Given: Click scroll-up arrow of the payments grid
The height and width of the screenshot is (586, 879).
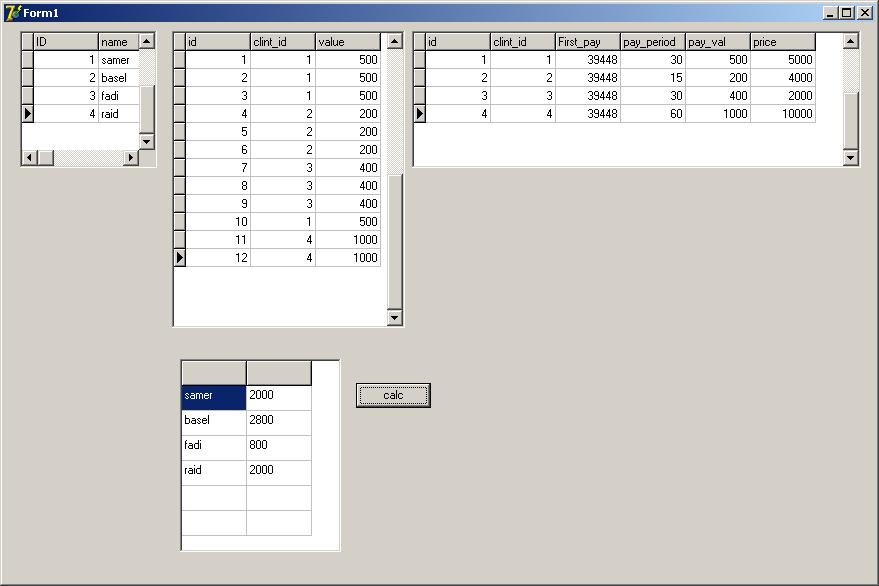Looking at the screenshot, I should click(x=395, y=41).
